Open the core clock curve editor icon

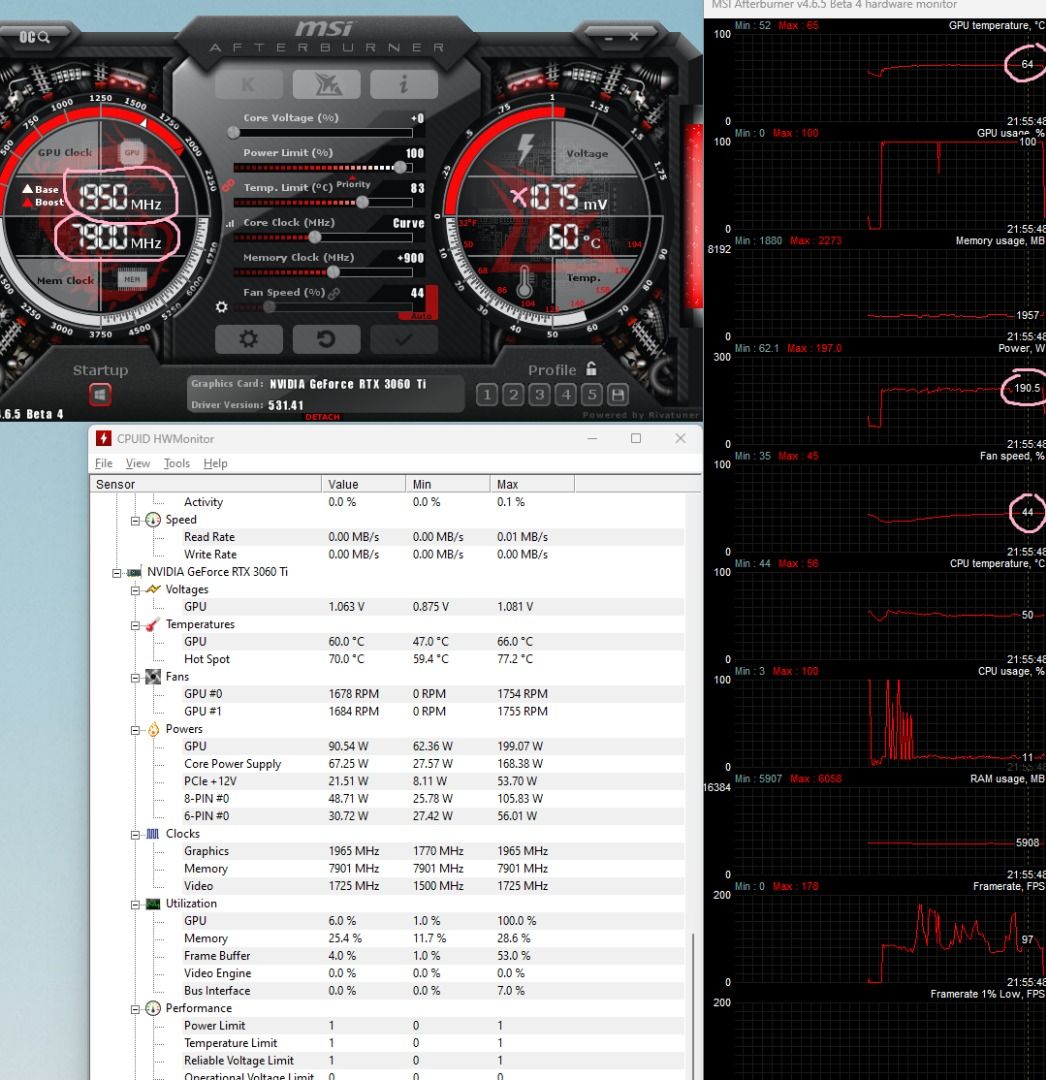click(x=230, y=223)
